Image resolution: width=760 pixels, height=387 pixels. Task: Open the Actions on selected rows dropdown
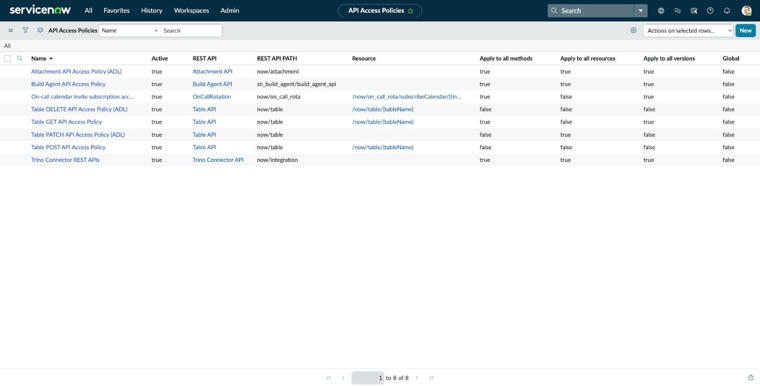[688, 31]
